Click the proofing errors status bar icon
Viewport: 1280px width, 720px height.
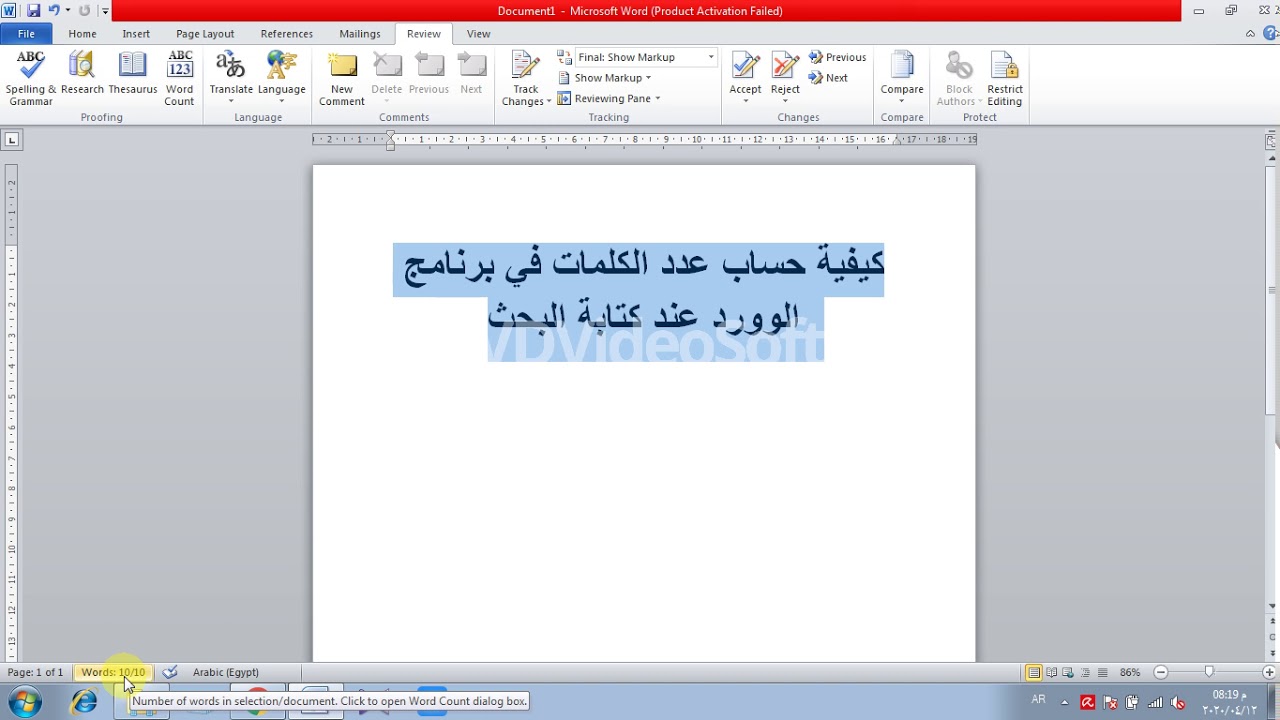click(170, 672)
